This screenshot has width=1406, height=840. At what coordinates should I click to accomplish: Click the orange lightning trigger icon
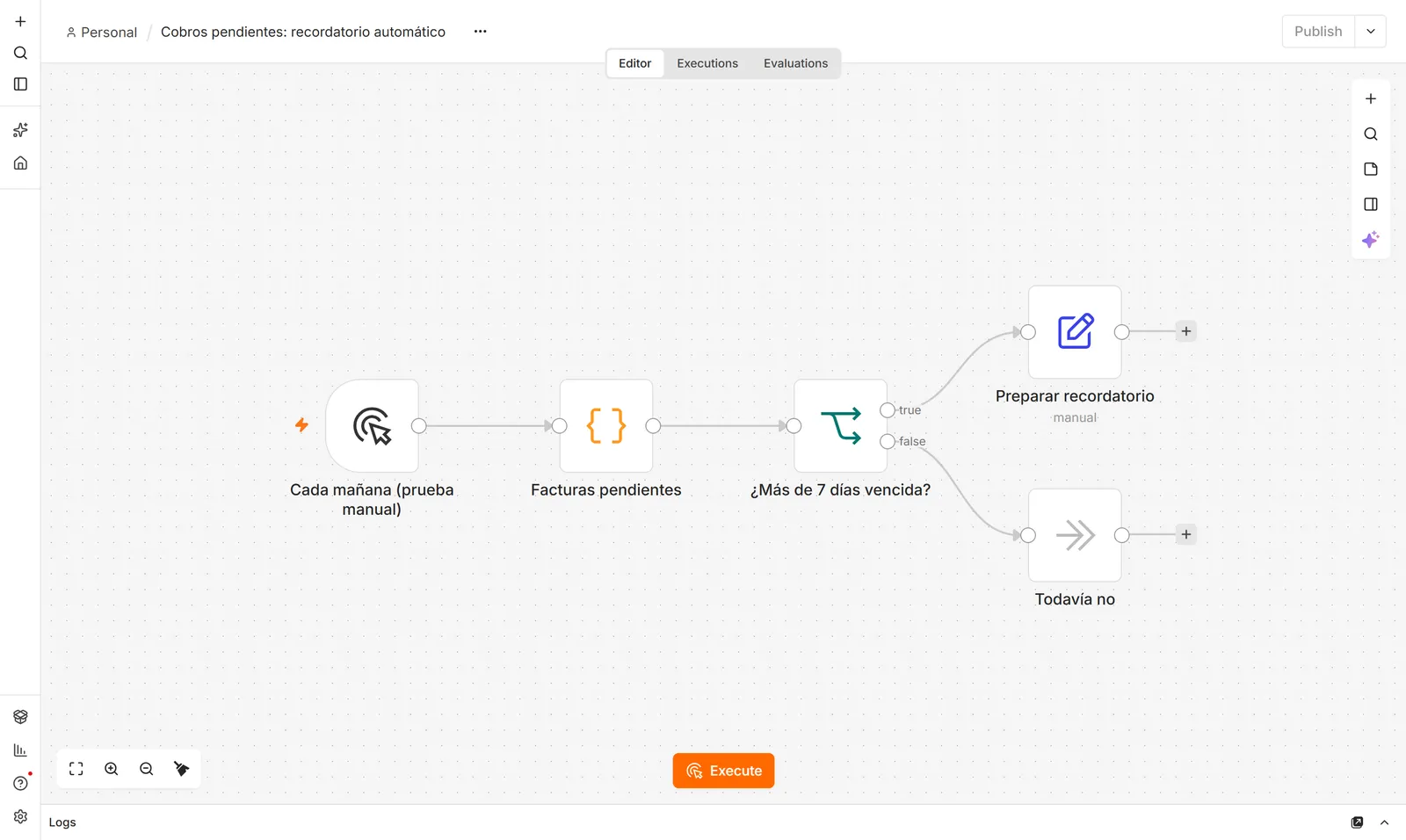tap(301, 425)
